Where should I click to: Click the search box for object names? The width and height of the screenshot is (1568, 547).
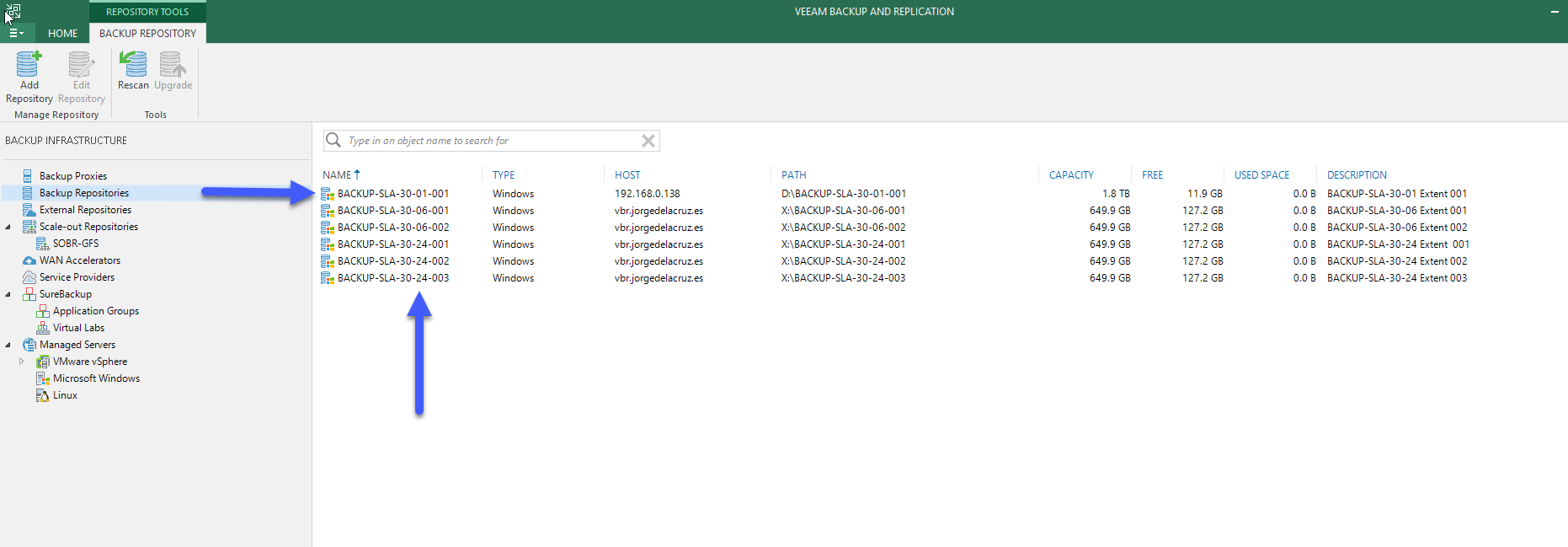point(492,141)
